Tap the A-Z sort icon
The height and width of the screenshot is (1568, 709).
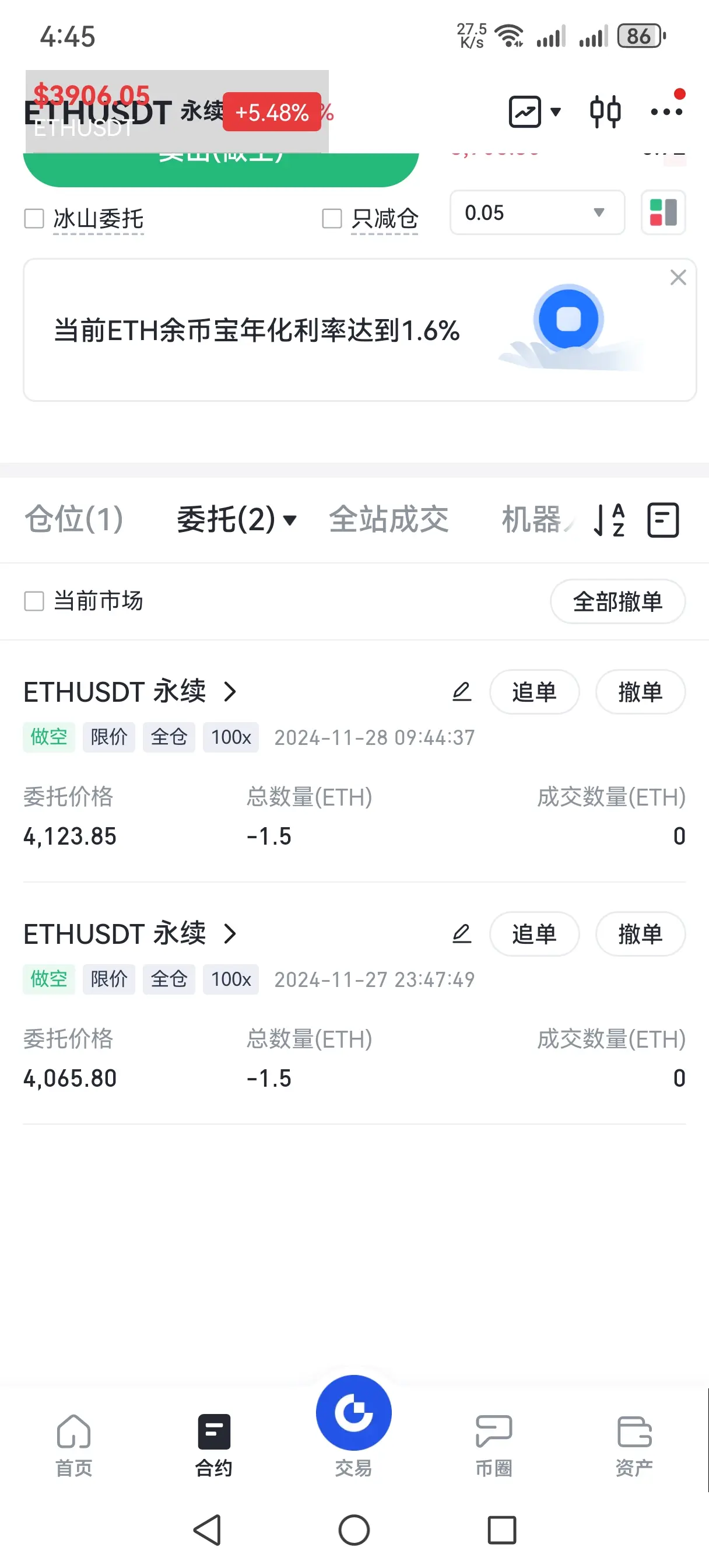pos(610,520)
